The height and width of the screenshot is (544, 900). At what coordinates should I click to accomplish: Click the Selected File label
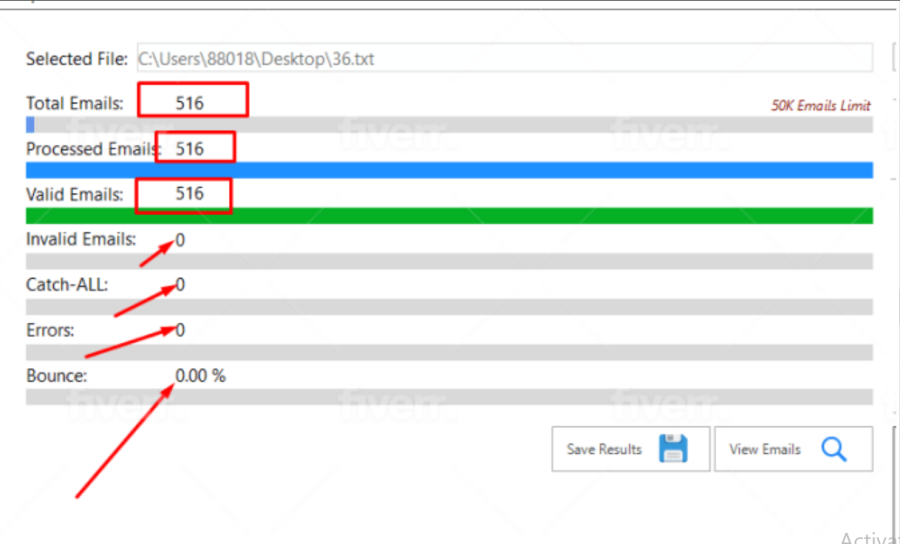point(77,59)
